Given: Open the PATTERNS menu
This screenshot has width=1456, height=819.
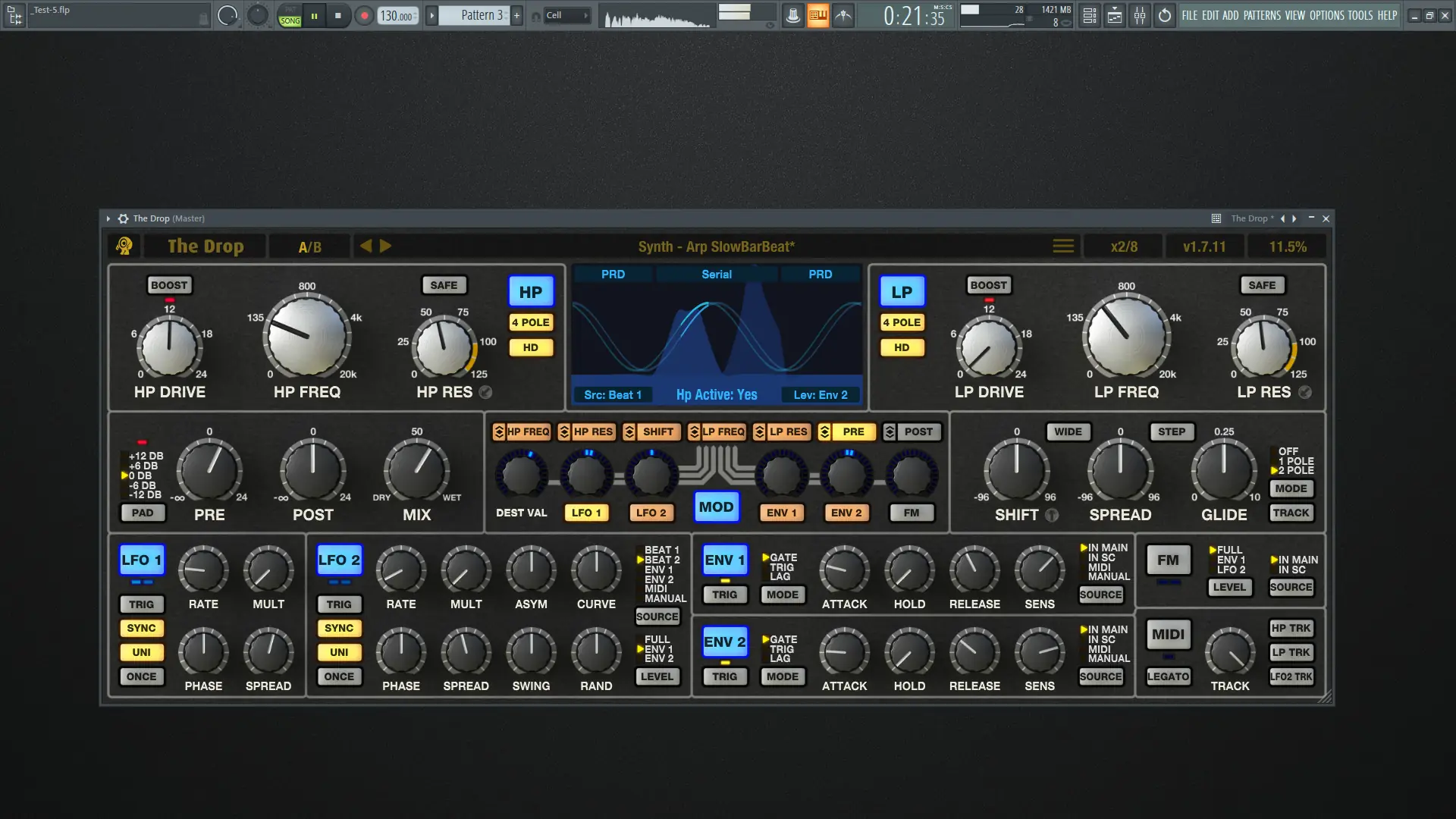Looking at the screenshot, I should pos(1262,15).
